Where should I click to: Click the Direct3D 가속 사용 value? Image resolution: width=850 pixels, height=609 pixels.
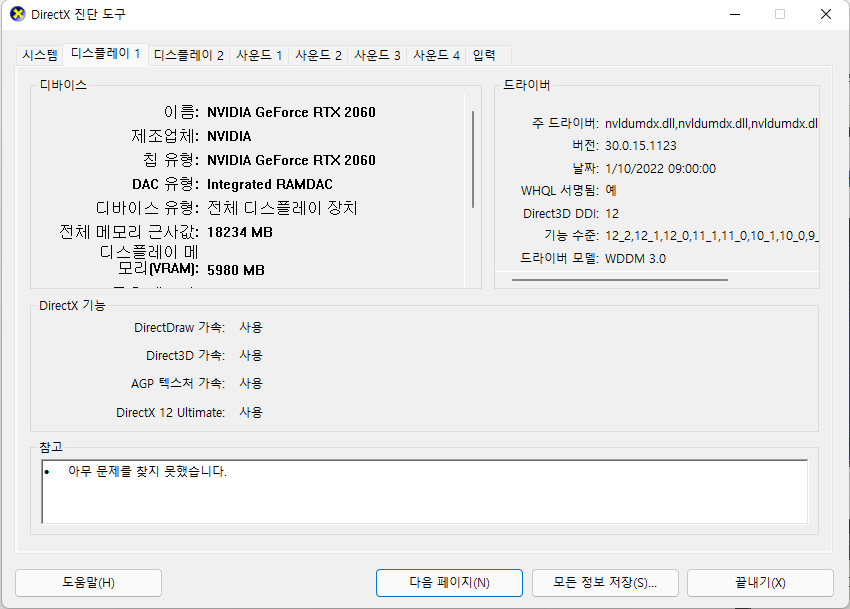pyautogui.click(x=251, y=355)
